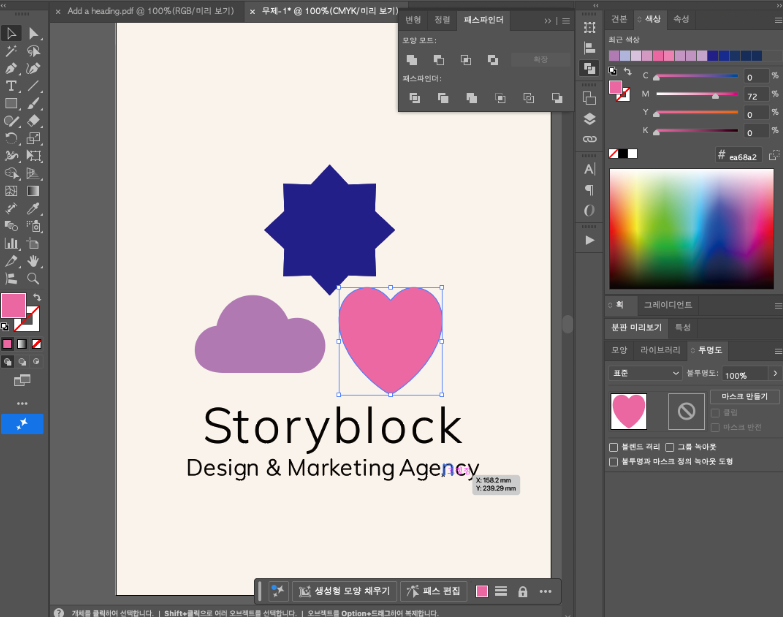783x617 pixels.
Task: Enable the 그룹 녹아웃 checkbox
Action: (x=670, y=447)
